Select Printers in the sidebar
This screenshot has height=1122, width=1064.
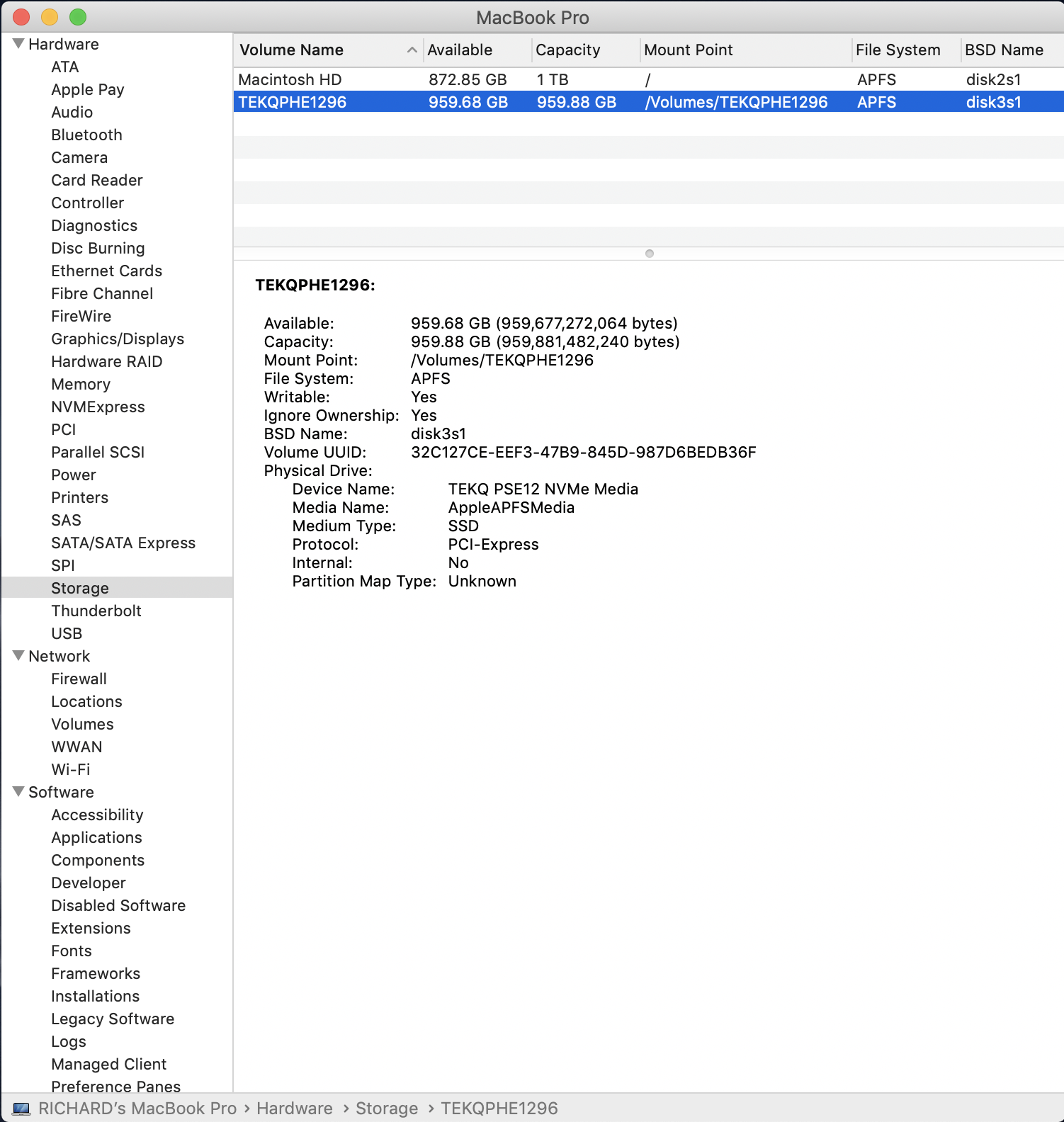point(79,497)
